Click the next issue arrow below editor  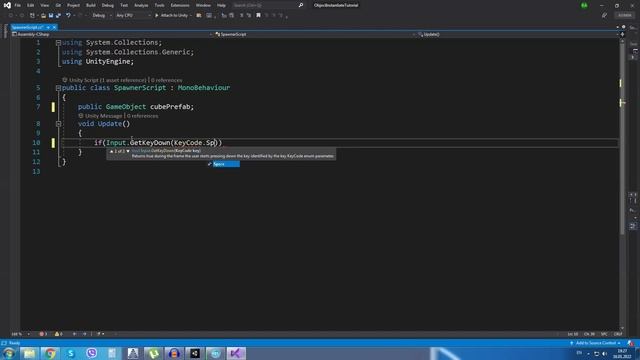click(x=84, y=334)
